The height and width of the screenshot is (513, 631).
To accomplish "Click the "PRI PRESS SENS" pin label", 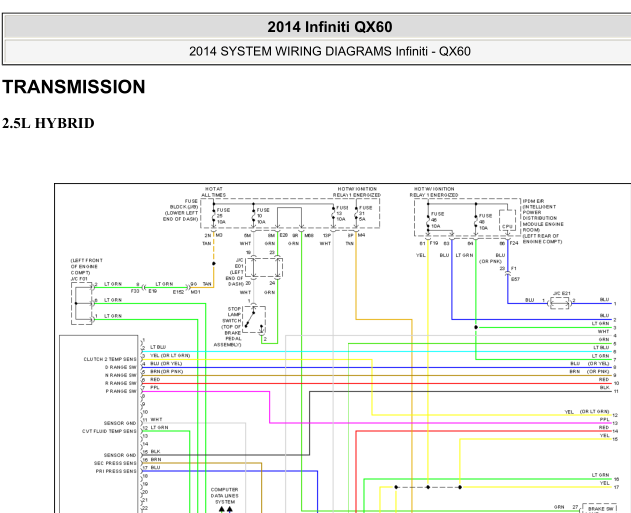I will point(115,471).
